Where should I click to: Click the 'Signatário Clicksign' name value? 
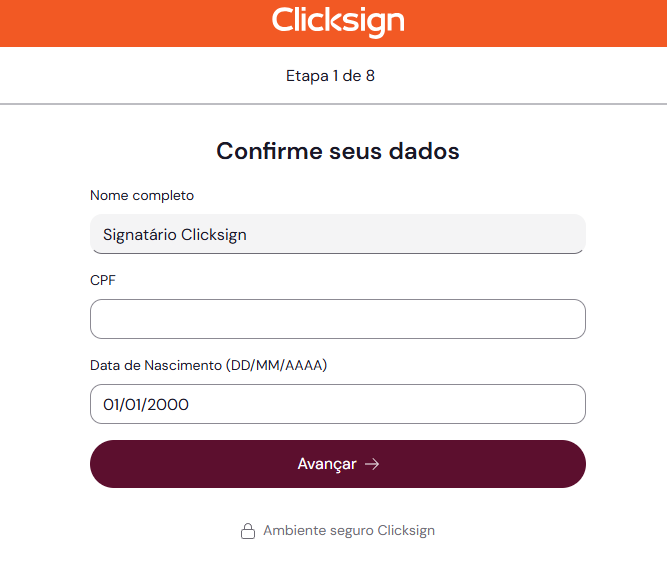(x=175, y=235)
